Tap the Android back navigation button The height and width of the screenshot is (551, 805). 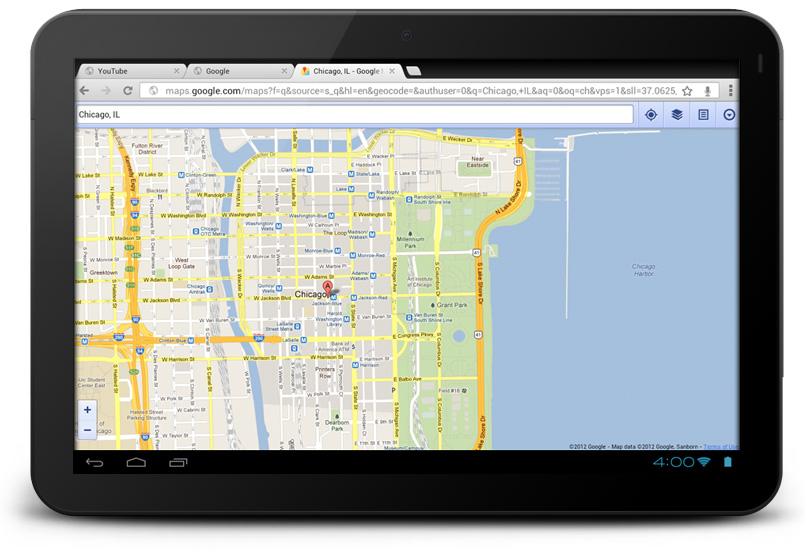94,463
